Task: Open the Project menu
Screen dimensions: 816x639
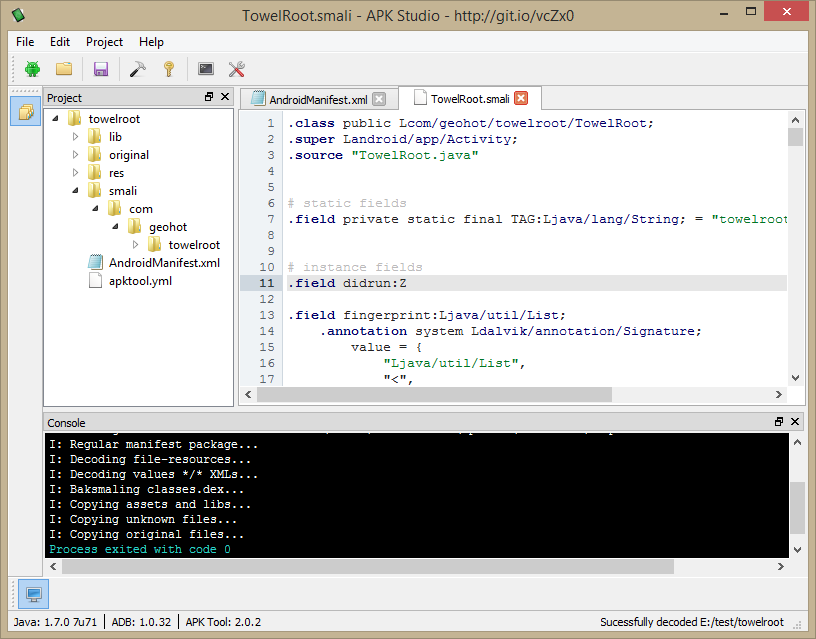Action: point(104,42)
